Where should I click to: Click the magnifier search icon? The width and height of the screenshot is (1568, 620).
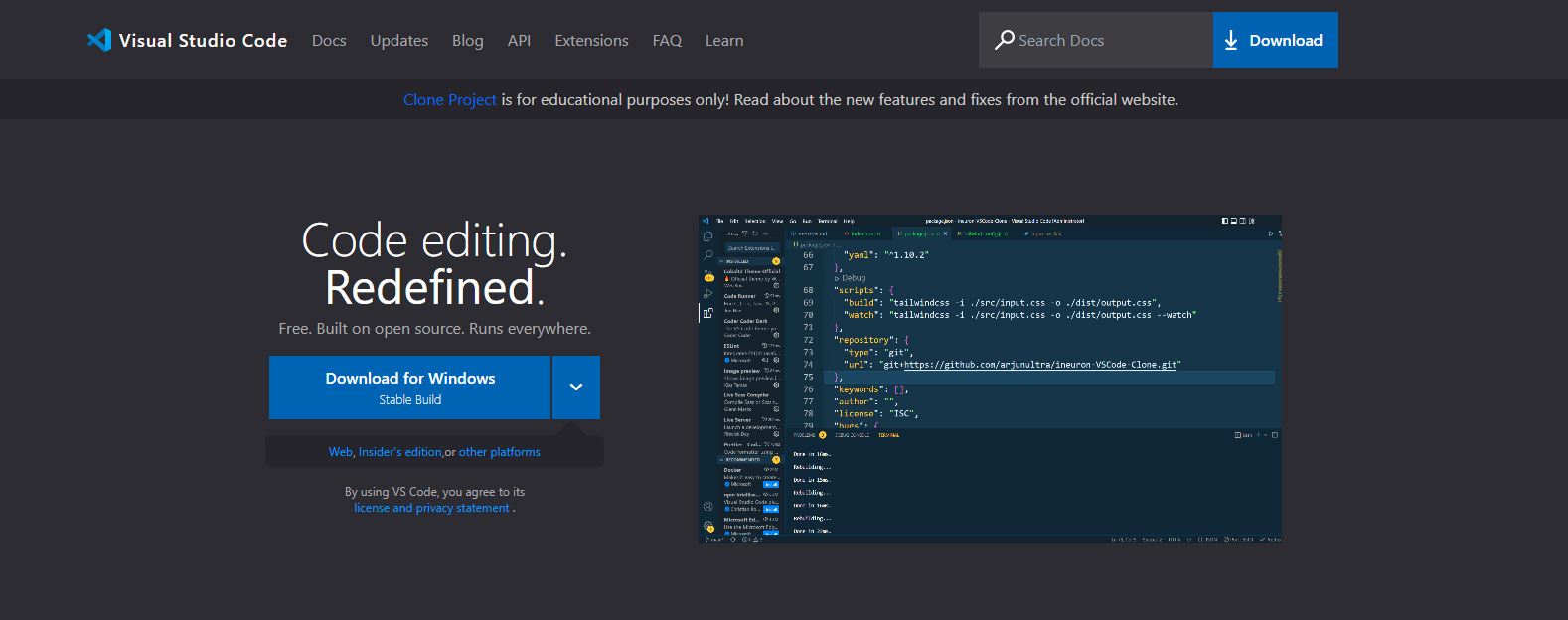(1005, 40)
